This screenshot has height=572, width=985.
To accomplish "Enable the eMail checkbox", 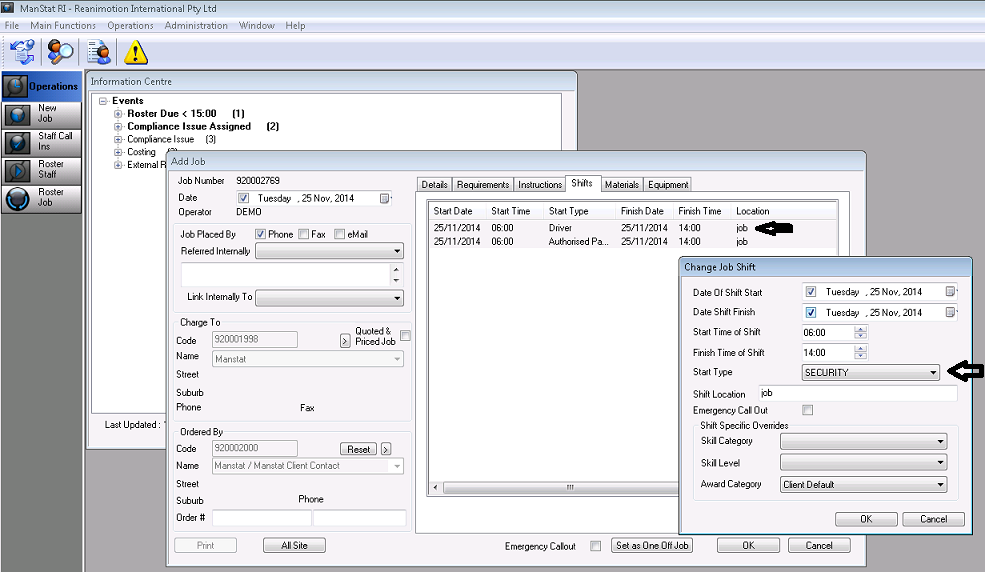I will pos(340,234).
